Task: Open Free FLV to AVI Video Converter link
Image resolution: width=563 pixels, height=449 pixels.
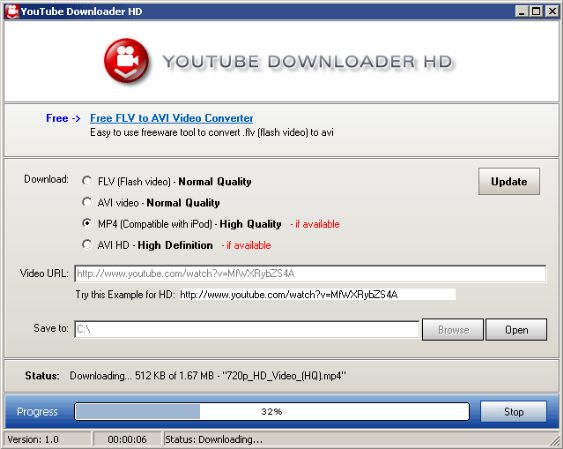Action: pos(171,118)
